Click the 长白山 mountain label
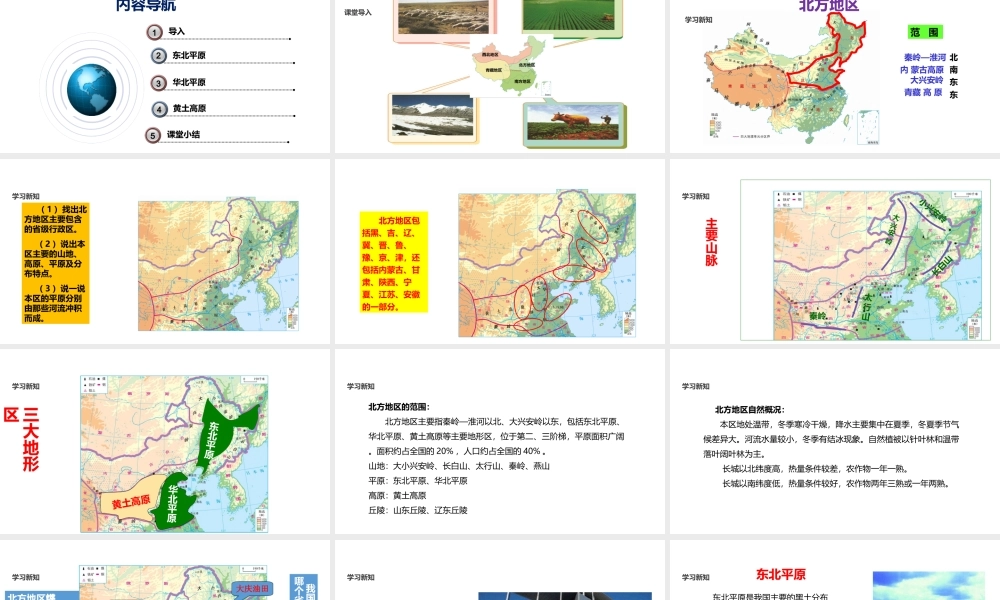This screenshot has height=600, width=1000. click(942, 265)
